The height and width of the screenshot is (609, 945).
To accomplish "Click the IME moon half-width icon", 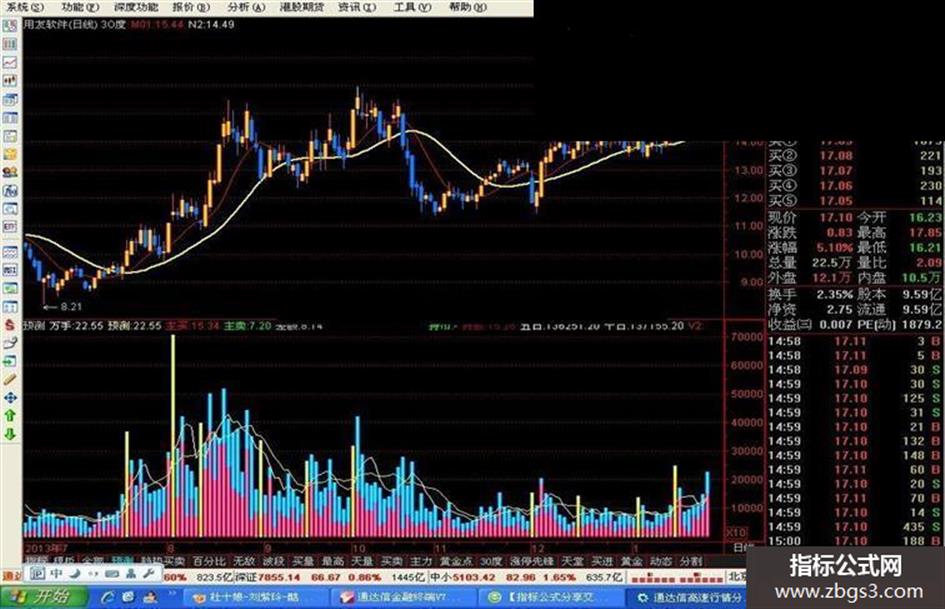I will click(x=74, y=573).
